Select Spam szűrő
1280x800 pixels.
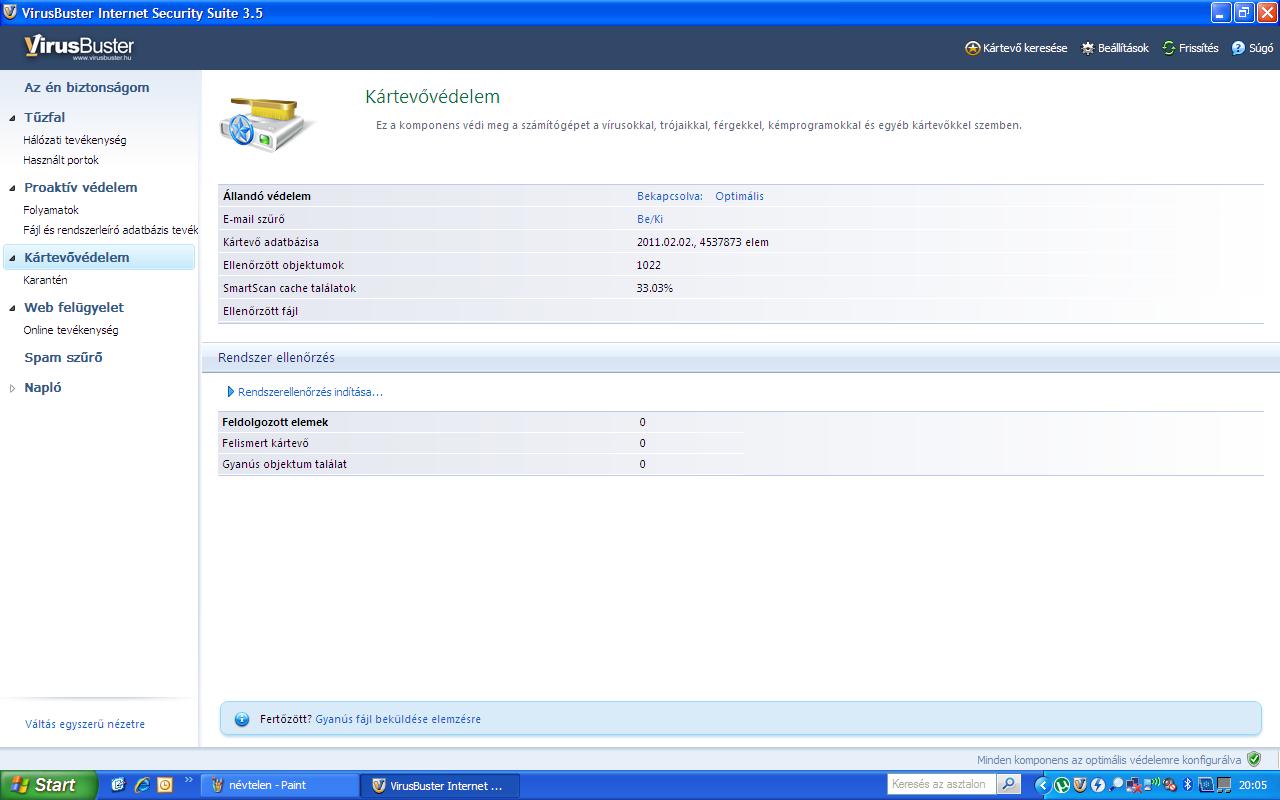[x=63, y=357]
